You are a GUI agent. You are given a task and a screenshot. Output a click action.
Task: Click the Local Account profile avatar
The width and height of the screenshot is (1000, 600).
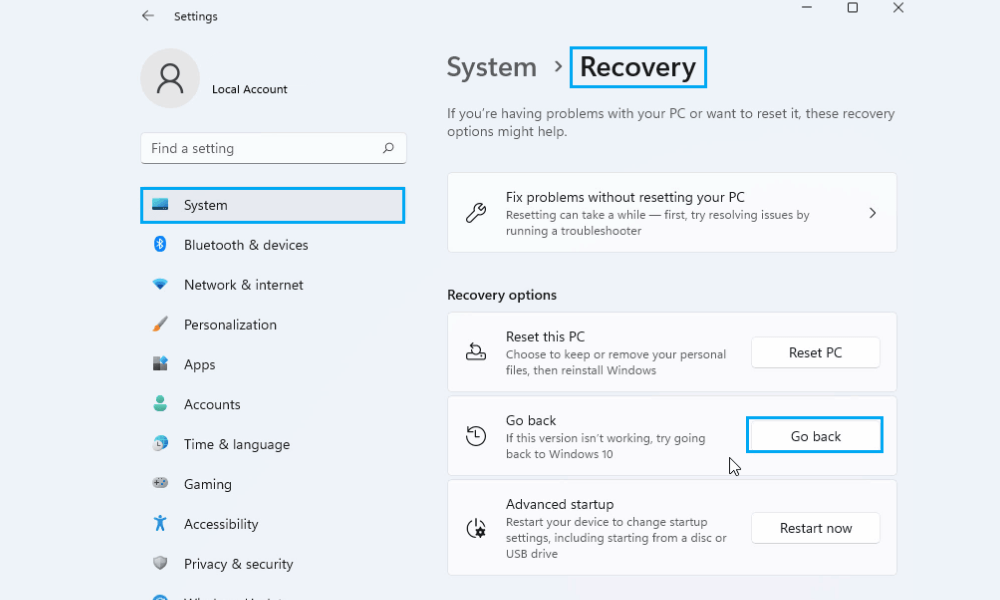[170, 78]
